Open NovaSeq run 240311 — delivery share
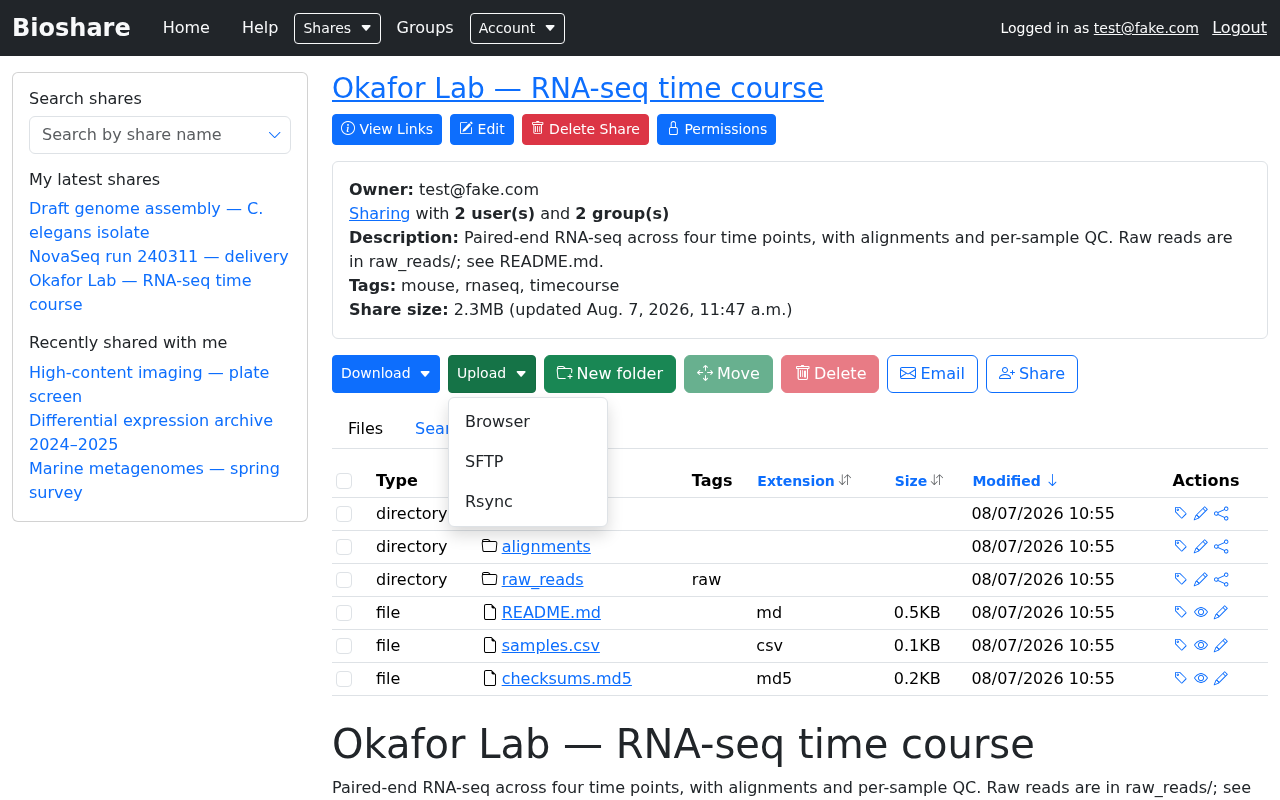The image size is (1280, 800). point(159,257)
